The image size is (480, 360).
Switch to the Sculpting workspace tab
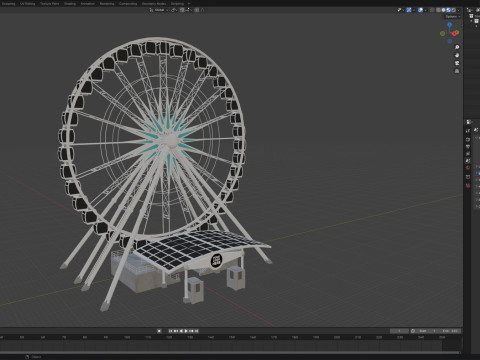pos(8,4)
